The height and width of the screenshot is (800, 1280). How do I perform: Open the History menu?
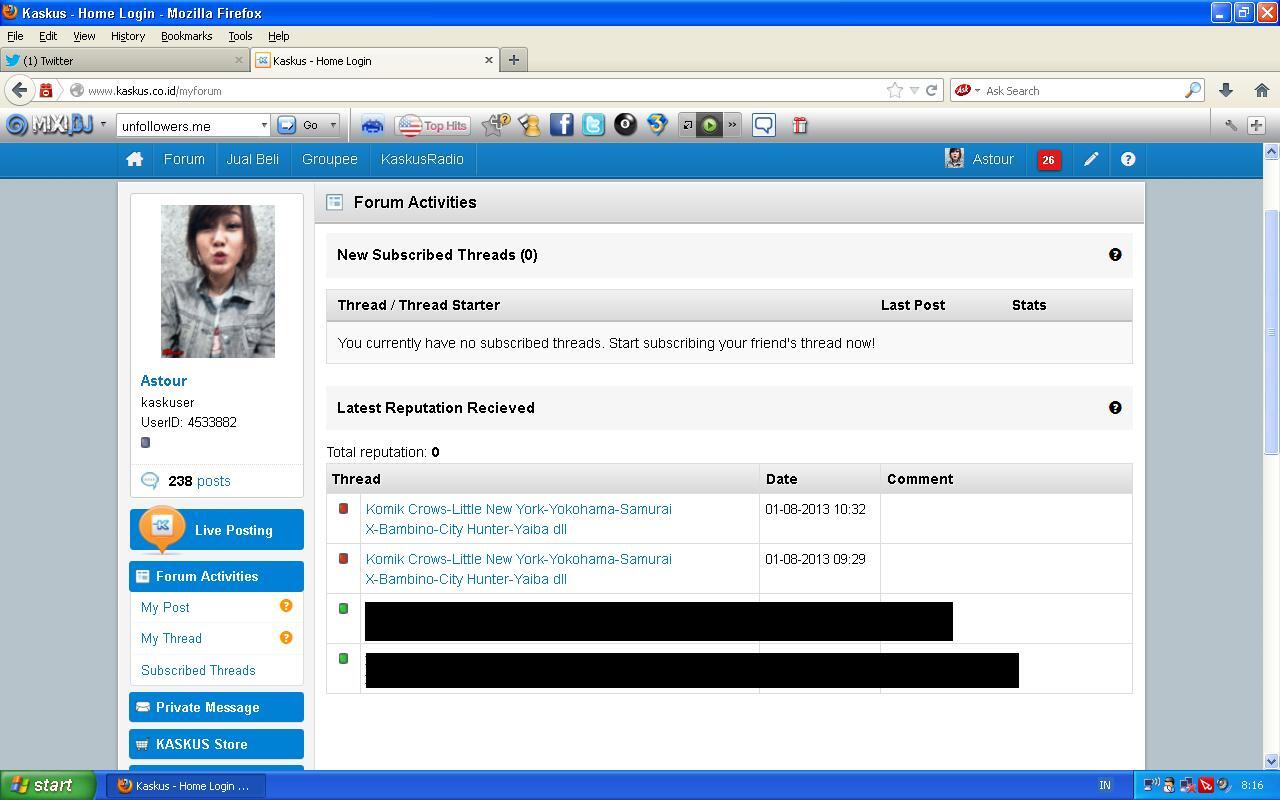(128, 36)
